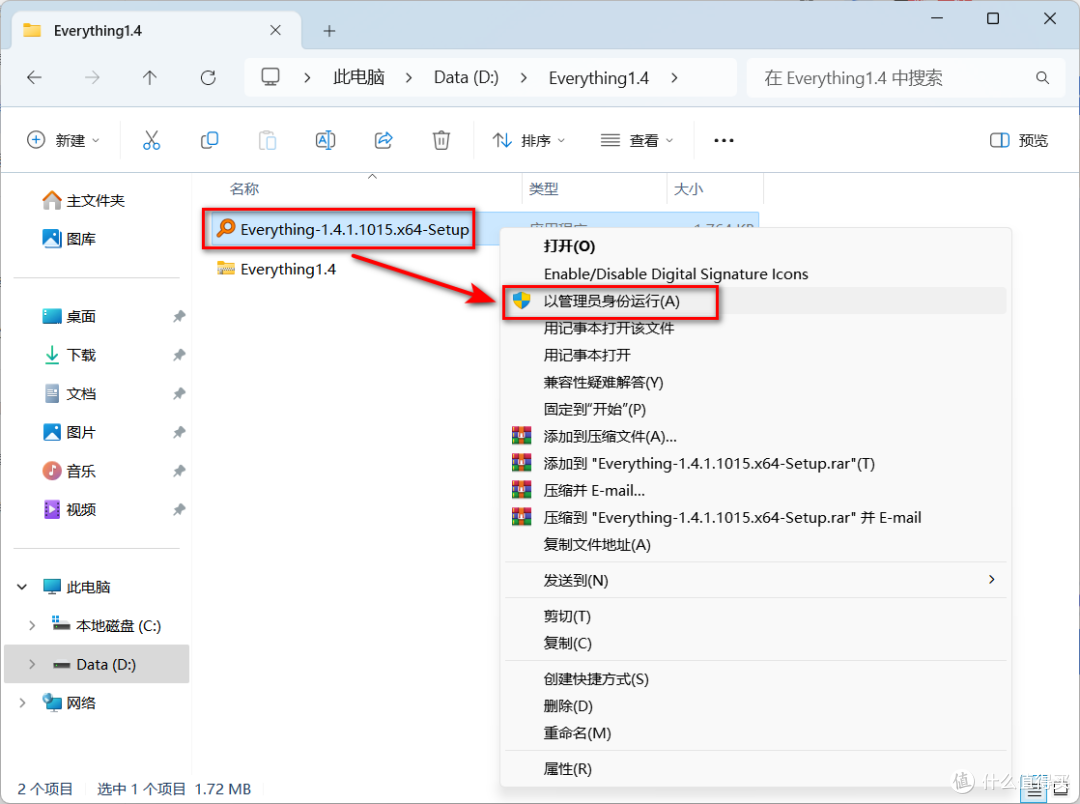Open the 发送到(N) submenu arrow

pos(992,579)
